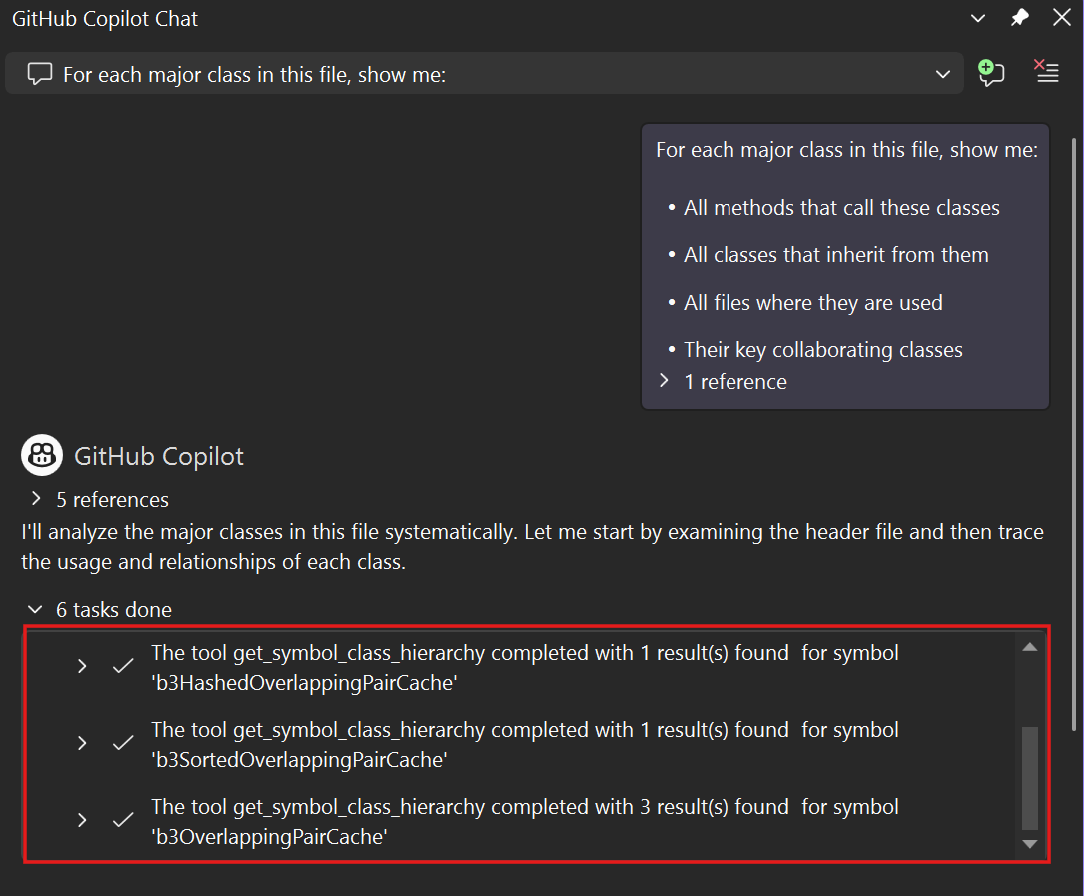This screenshot has height=896, width=1084.
Task: Click the checkmark beside b3SortedOverlappingPairCache task
Action: [x=122, y=743]
